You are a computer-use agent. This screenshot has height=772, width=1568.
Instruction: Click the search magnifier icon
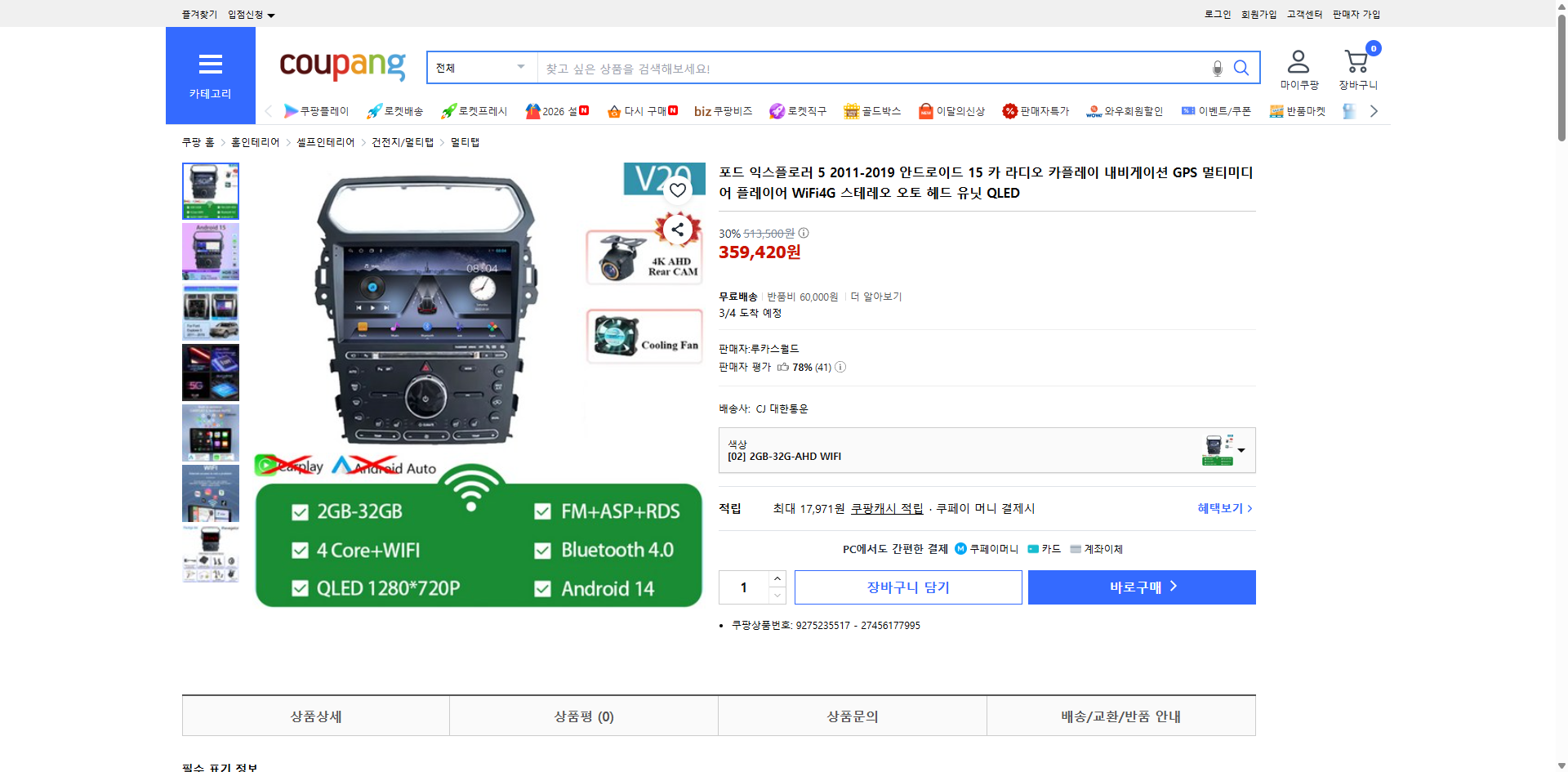(1241, 68)
